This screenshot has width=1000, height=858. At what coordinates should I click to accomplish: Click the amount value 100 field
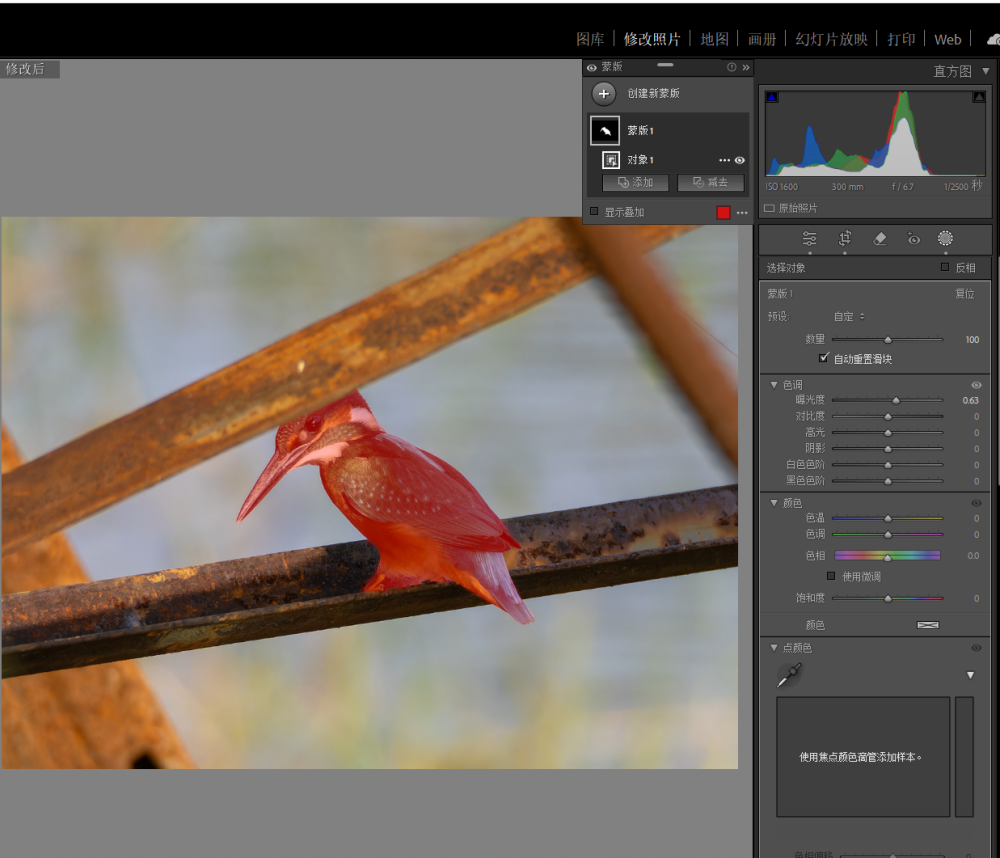(x=972, y=339)
